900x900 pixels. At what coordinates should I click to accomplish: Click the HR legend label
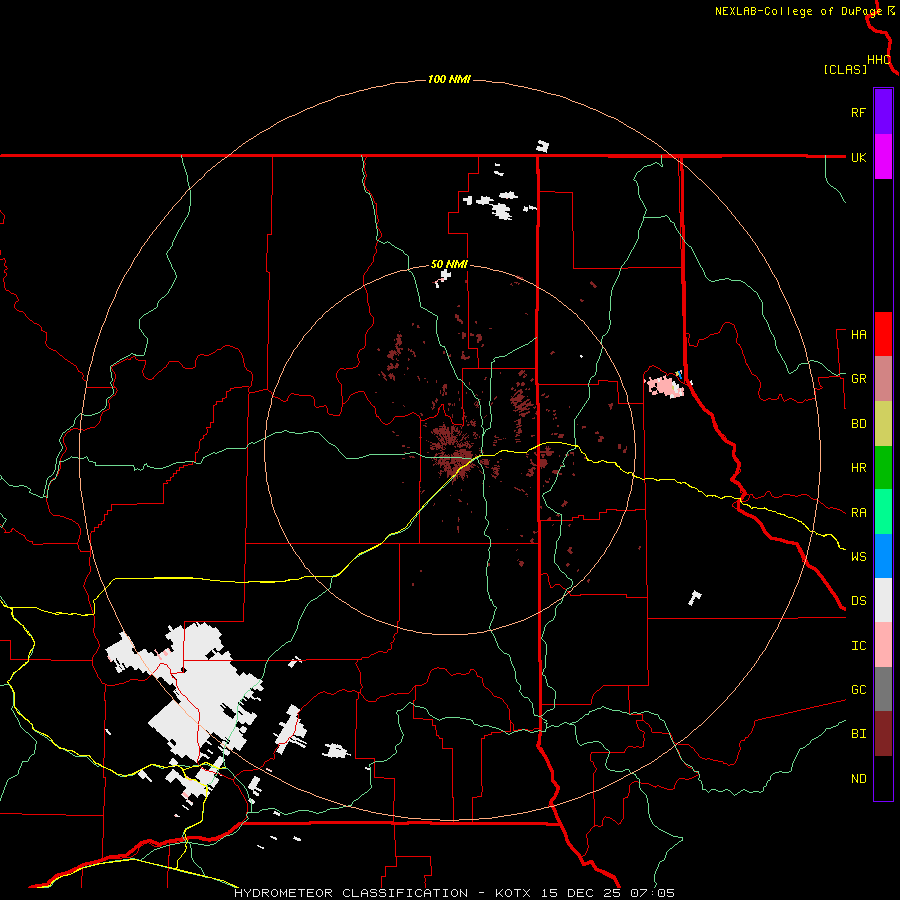(858, 468)
